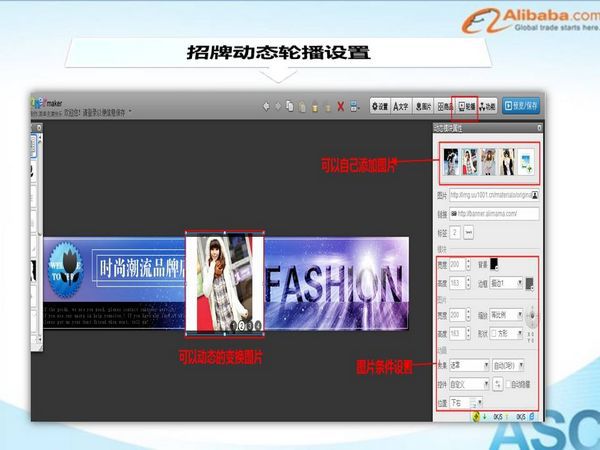This screenshot has width=600, height=450.
Task: Select the fourth carousel thumbnail in black
Action: click(x=507, y=162)
